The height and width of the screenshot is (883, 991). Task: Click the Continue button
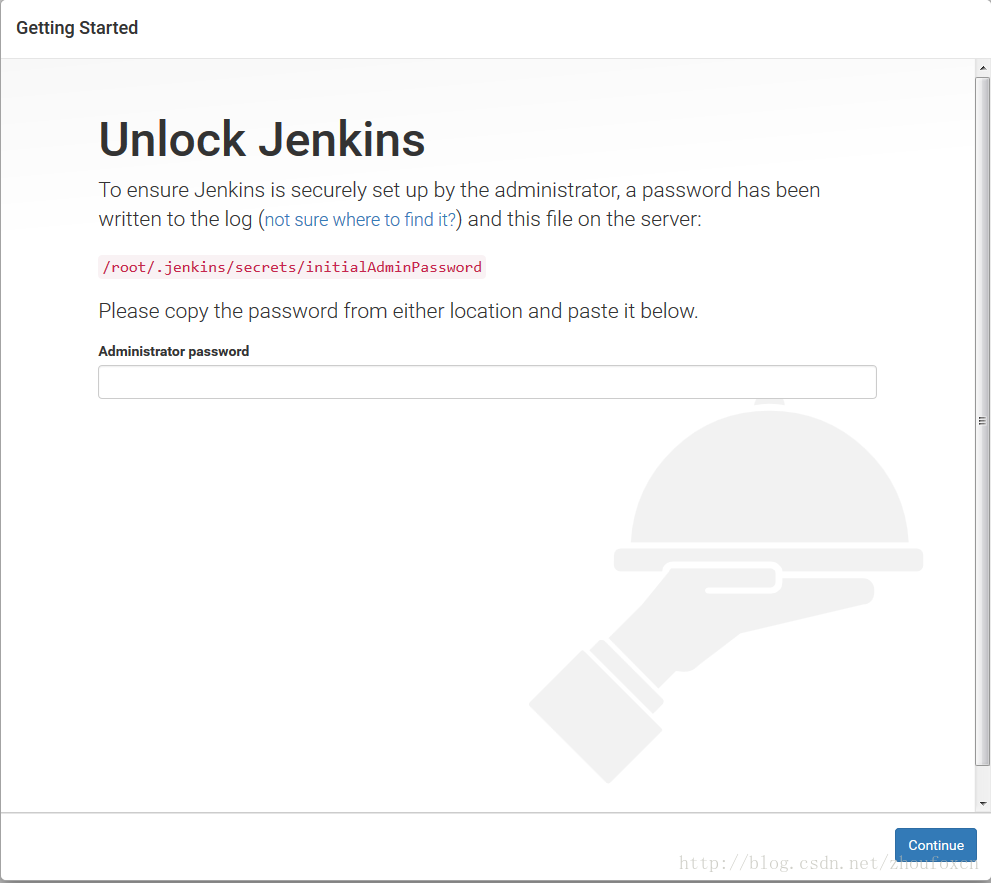tap(935, 845)
